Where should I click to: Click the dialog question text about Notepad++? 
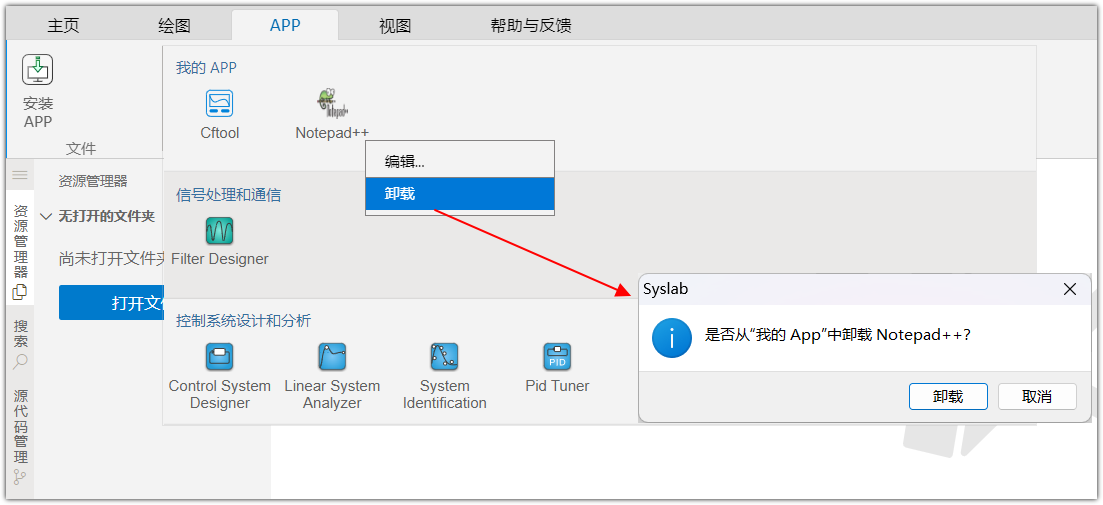(838, 335)
